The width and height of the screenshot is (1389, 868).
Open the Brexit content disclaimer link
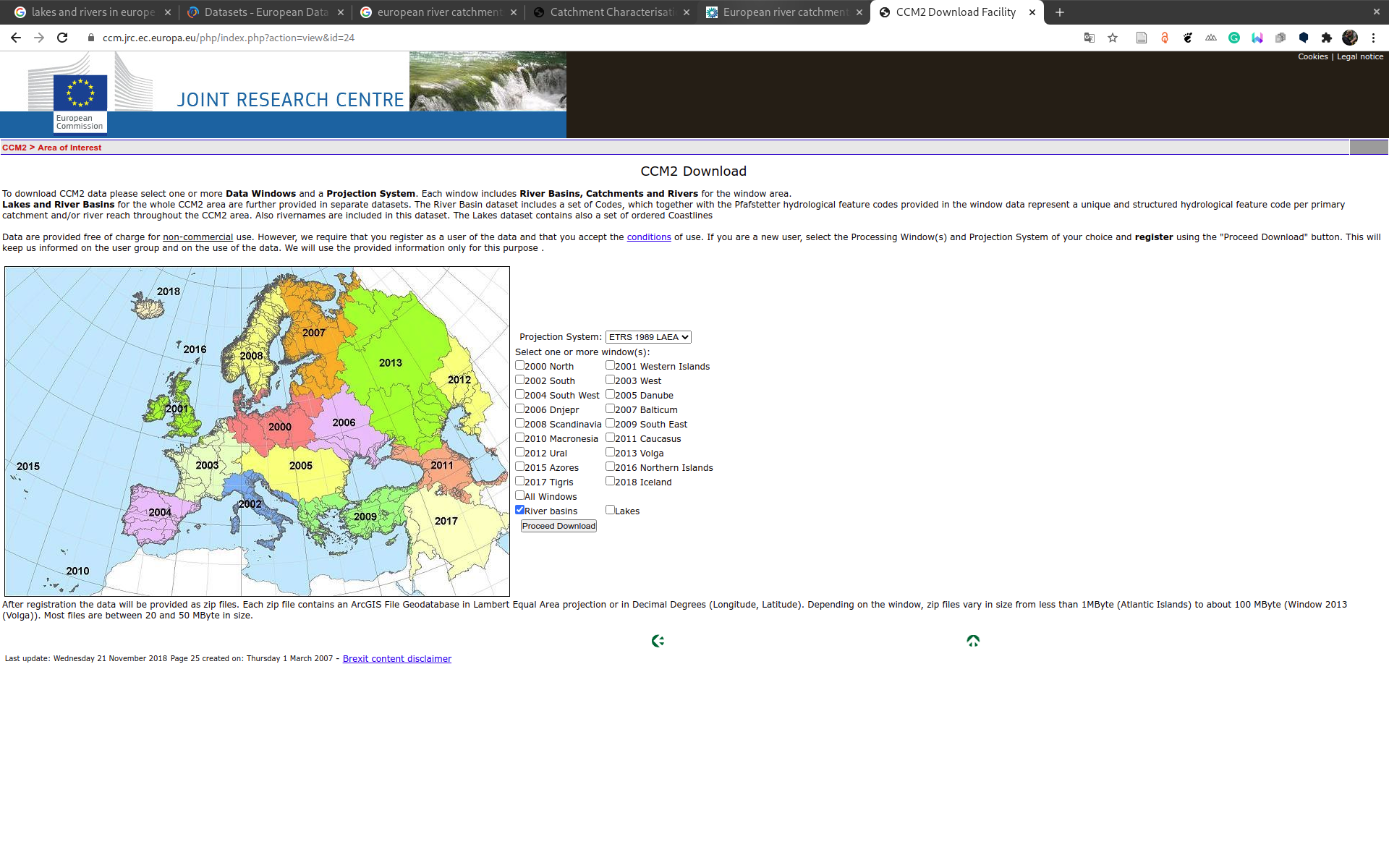coord(396,659)
